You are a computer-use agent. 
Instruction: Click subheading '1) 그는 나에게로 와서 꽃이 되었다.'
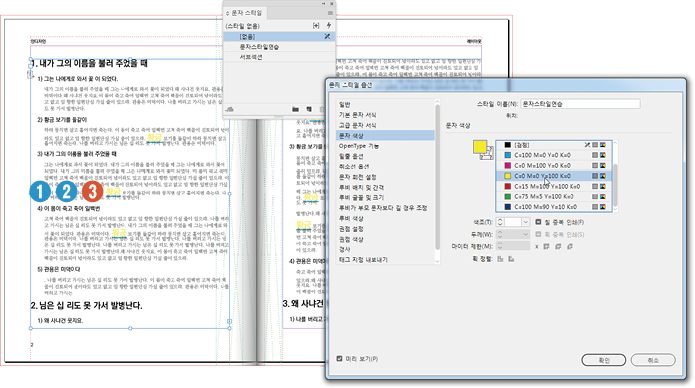(78, 79)
